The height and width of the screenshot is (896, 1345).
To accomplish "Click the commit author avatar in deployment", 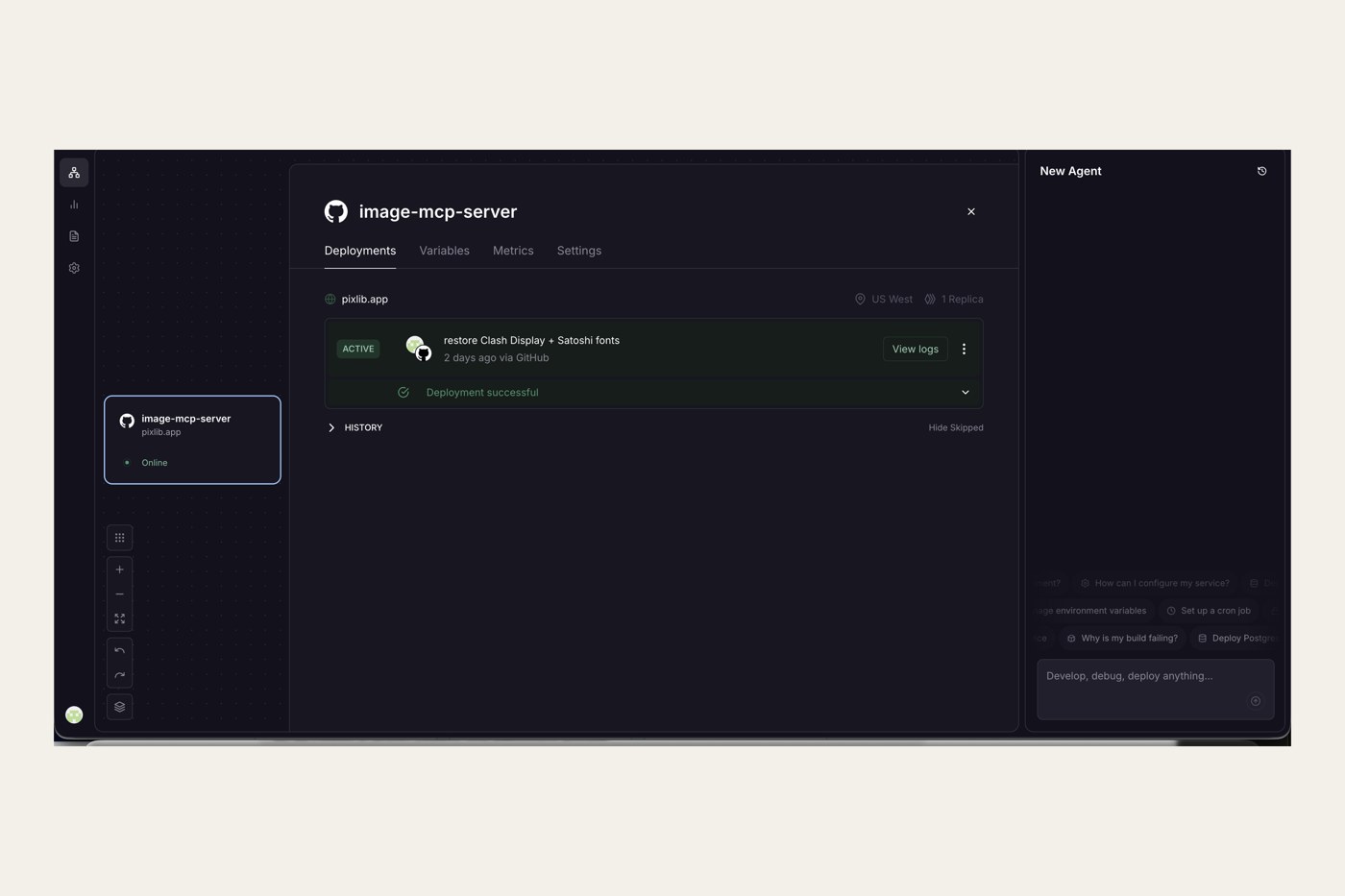I will click(414, 344).
